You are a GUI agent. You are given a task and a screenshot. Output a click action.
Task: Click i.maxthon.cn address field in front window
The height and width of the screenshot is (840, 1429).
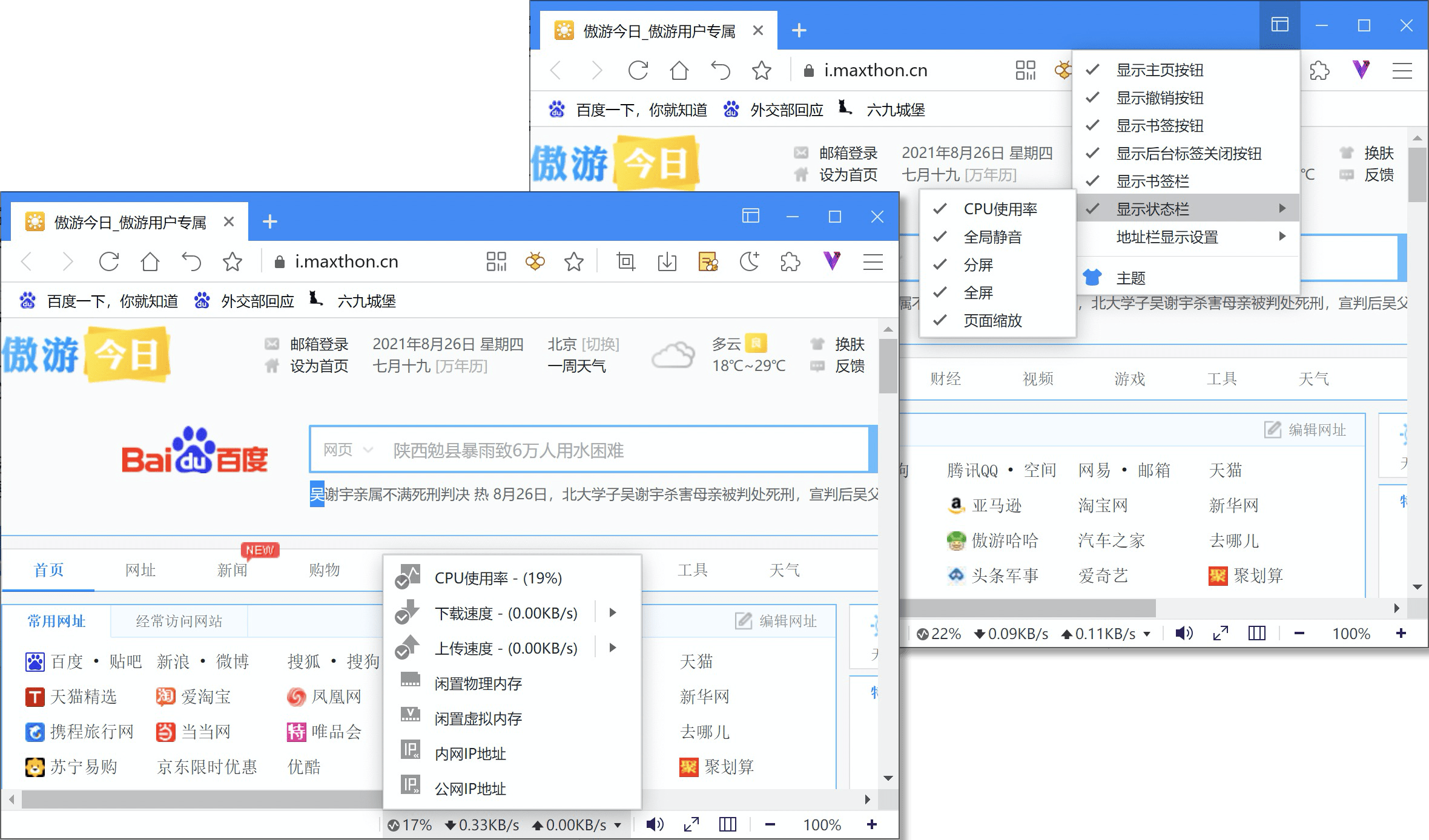coord(346,261)
